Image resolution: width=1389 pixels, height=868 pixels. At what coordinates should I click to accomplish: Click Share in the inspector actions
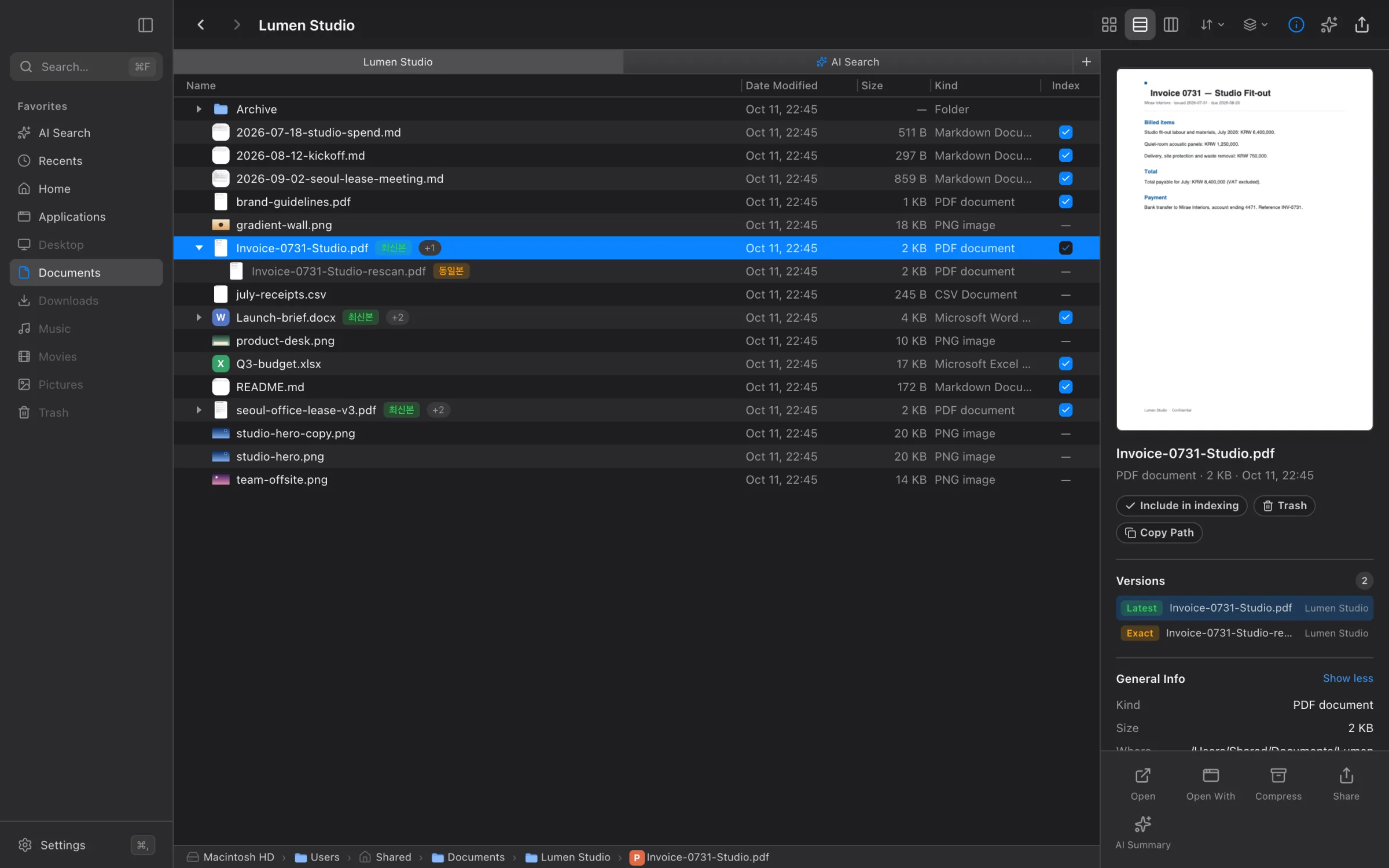1346,784
